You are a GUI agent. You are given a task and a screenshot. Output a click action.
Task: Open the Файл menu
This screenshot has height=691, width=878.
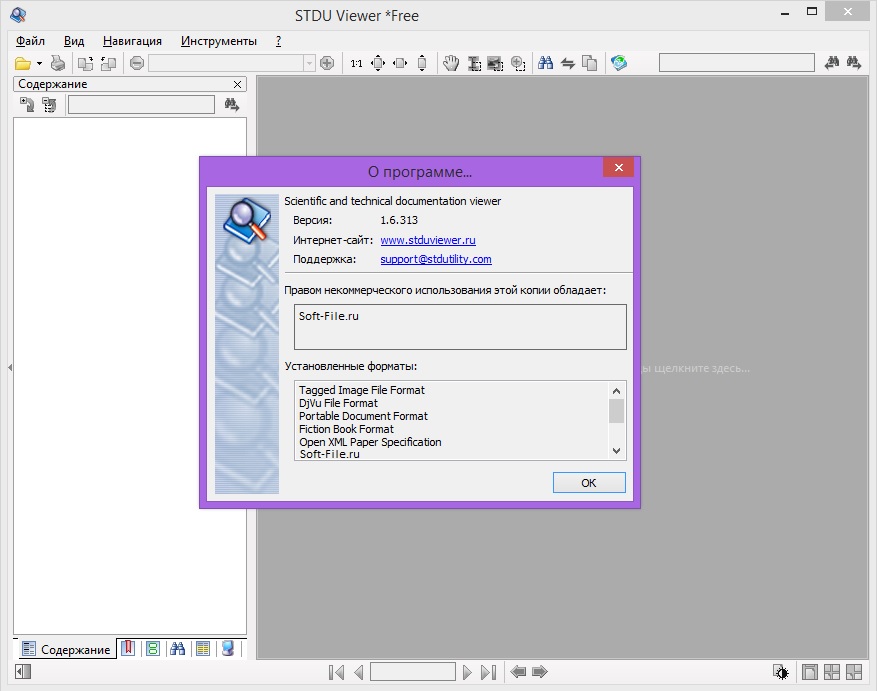click(30, 41)
